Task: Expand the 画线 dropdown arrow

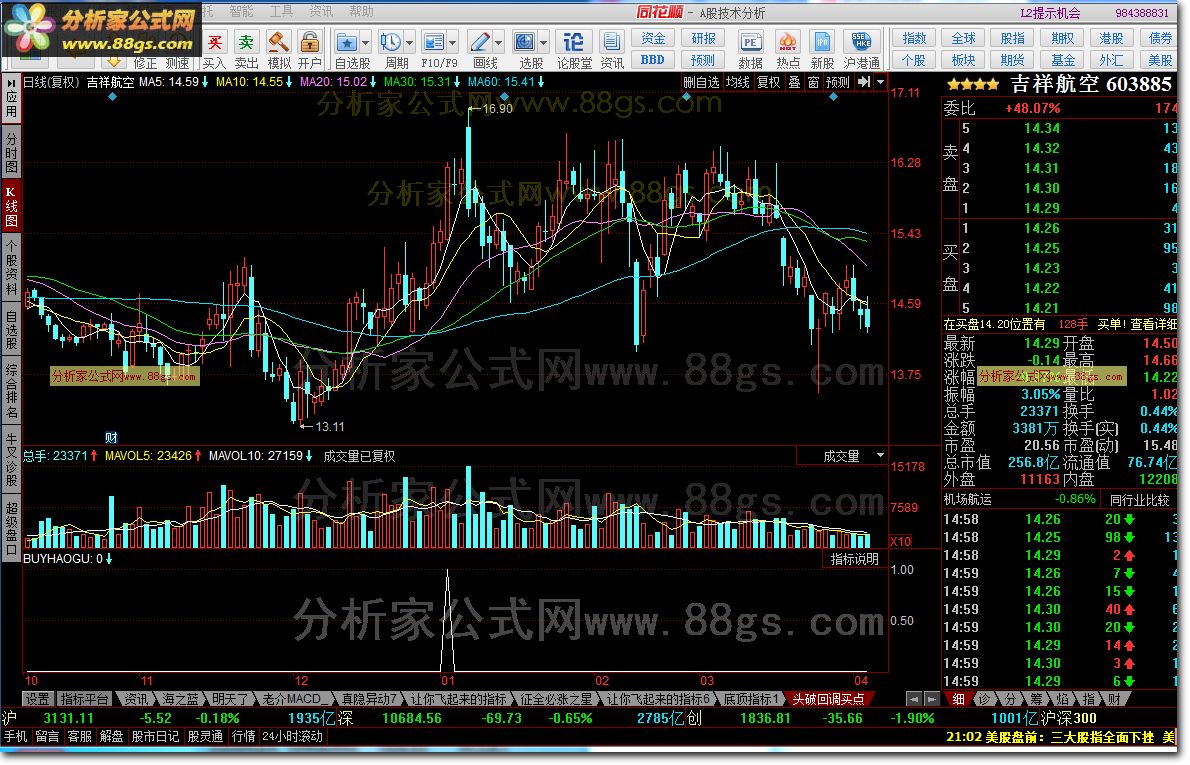Action: (x=499, y=42)
